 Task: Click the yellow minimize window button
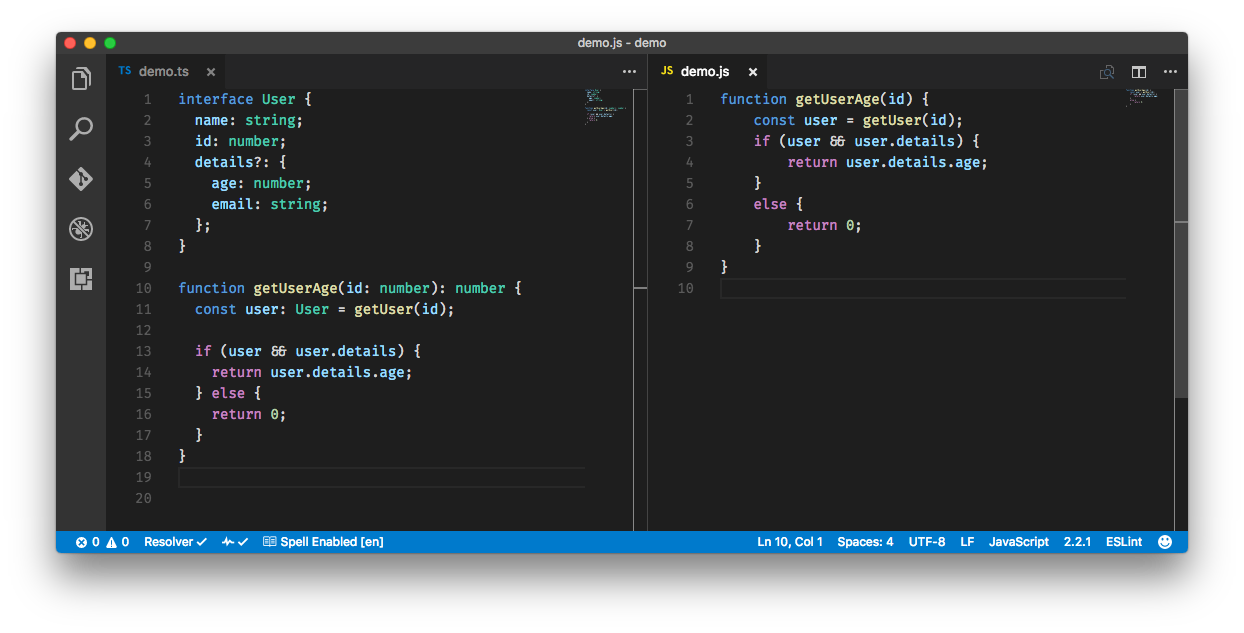point(90,43)
